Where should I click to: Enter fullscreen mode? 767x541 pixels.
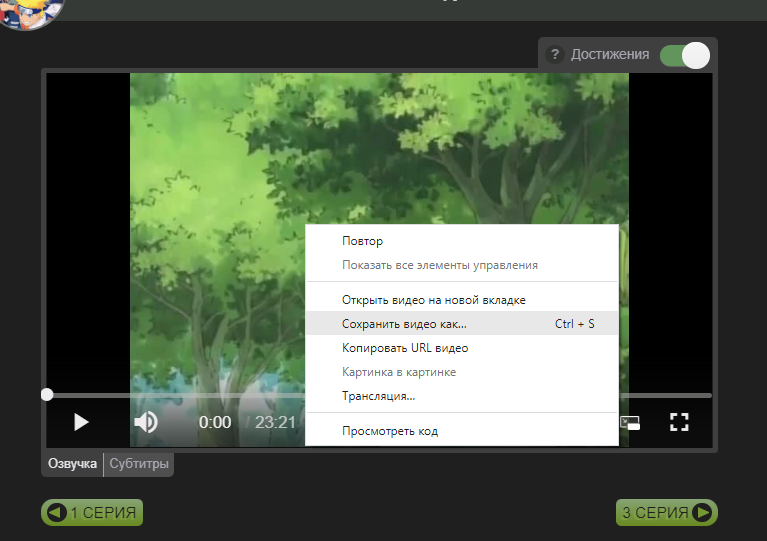coord(679,422)
